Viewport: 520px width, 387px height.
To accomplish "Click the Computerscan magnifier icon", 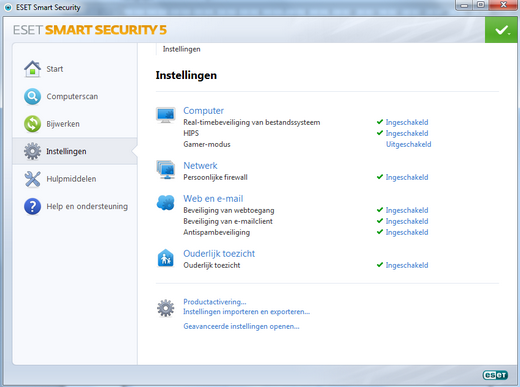I will click(32, 96).
